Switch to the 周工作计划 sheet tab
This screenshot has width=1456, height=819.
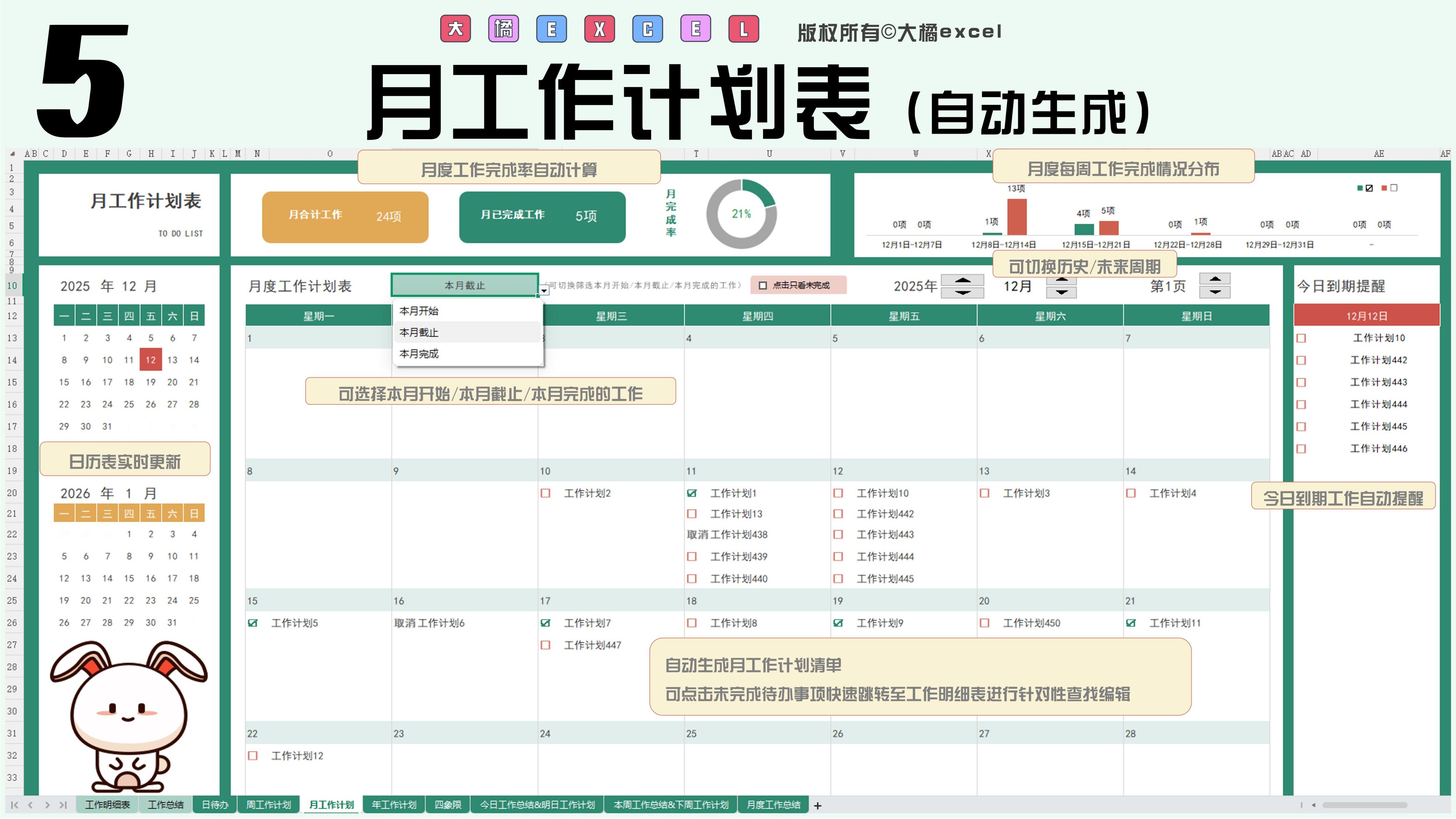[269, 805]
